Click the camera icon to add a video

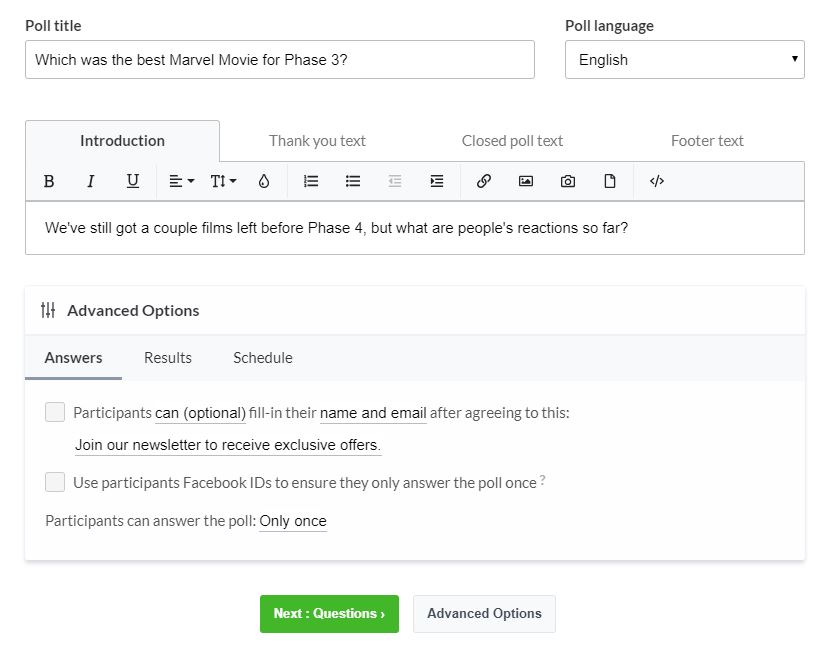[x=568, y=181]
